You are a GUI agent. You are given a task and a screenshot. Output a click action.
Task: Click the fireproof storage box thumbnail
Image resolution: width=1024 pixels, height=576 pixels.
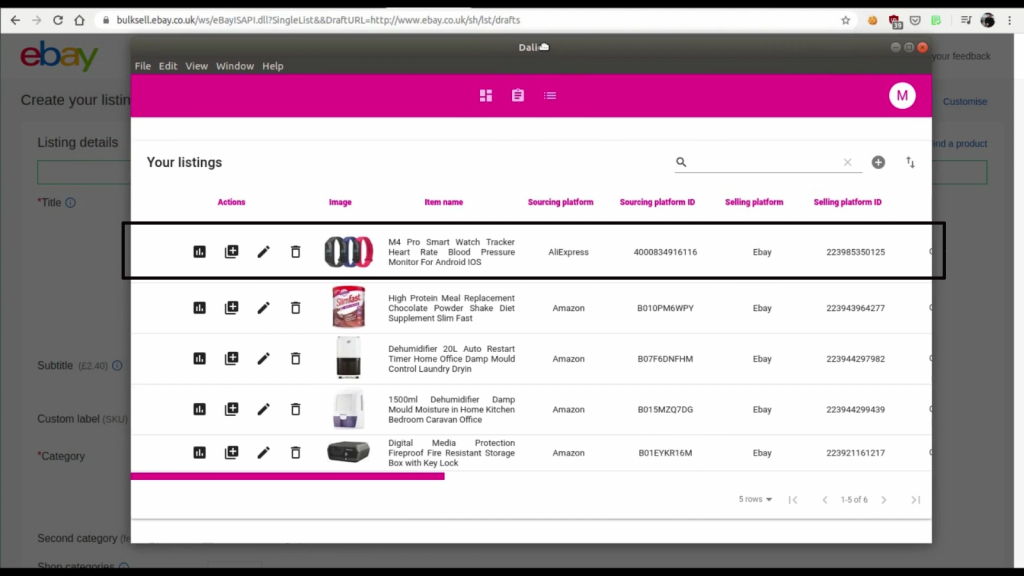pos(349,451)
